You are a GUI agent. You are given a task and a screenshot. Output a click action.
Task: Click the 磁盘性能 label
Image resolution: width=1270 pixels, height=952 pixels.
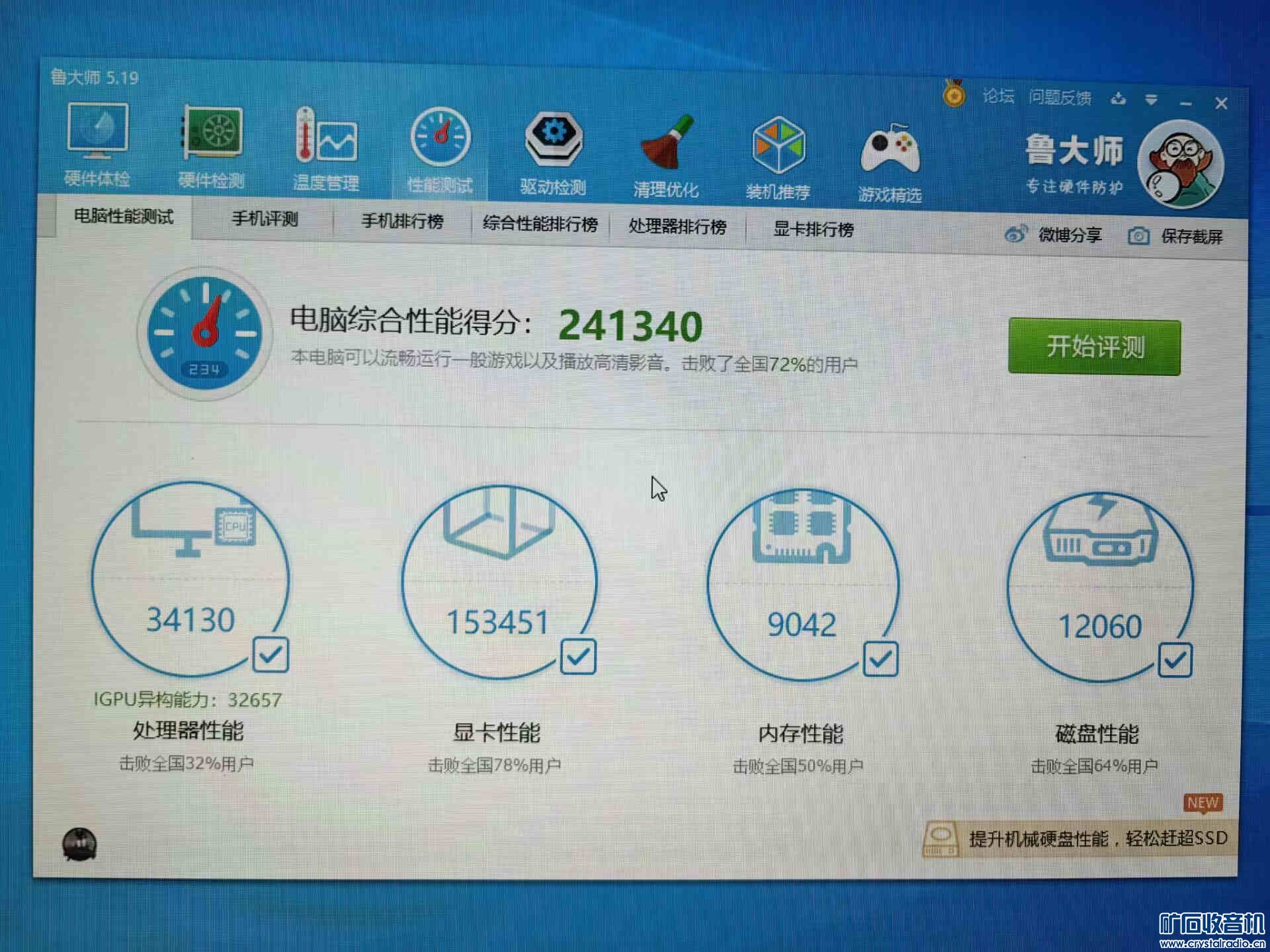[x=1097, y=734]
